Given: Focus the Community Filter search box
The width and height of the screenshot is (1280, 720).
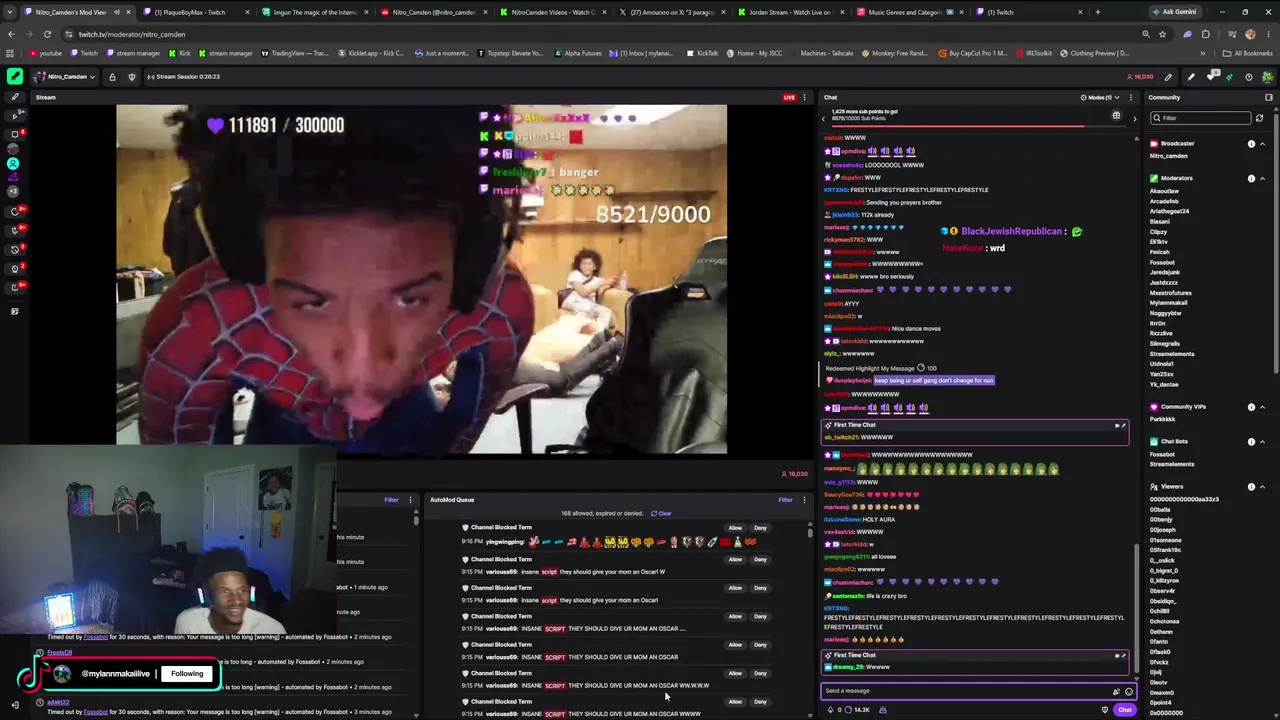Looking at the screenshot, I should click(x=1201, y=118).
